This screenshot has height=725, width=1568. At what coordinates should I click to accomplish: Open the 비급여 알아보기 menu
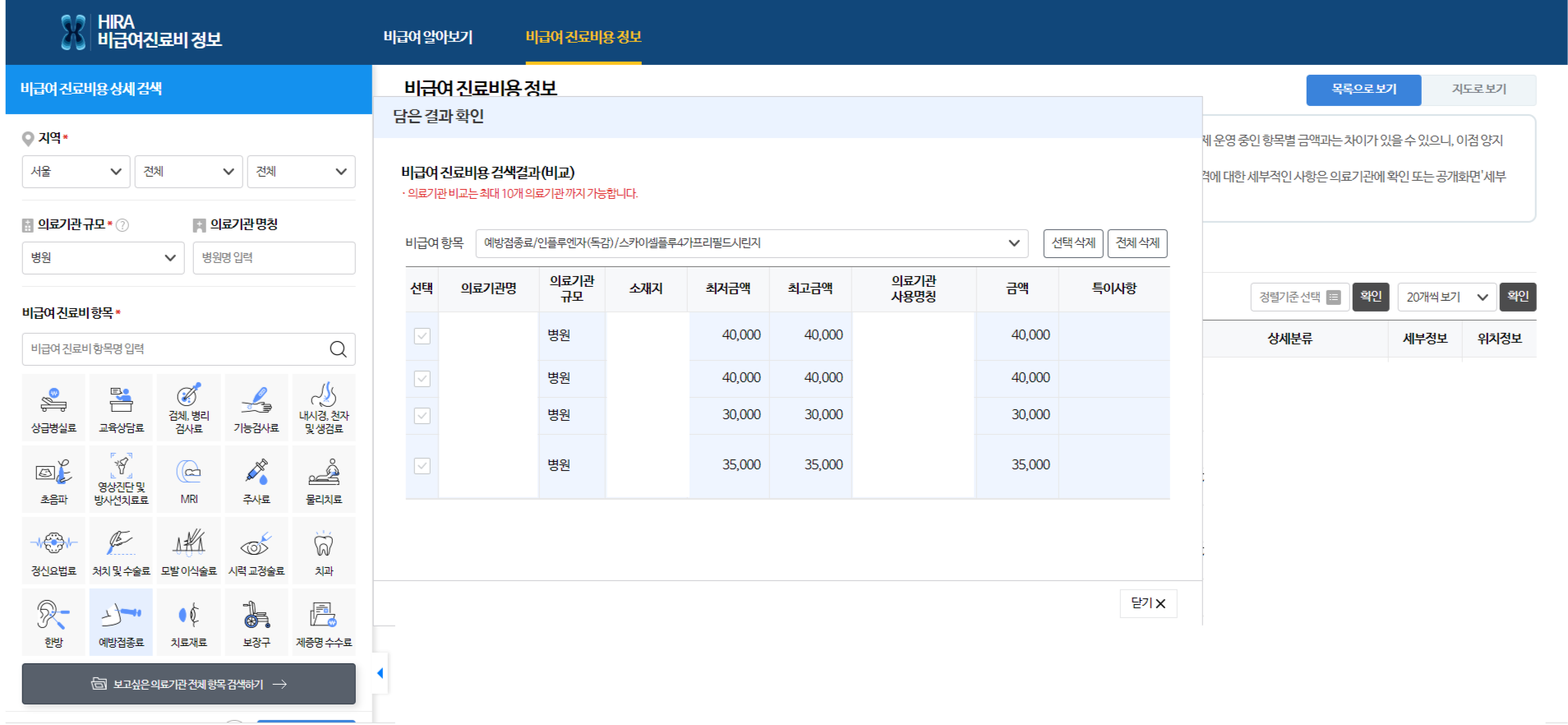point(428,37)
